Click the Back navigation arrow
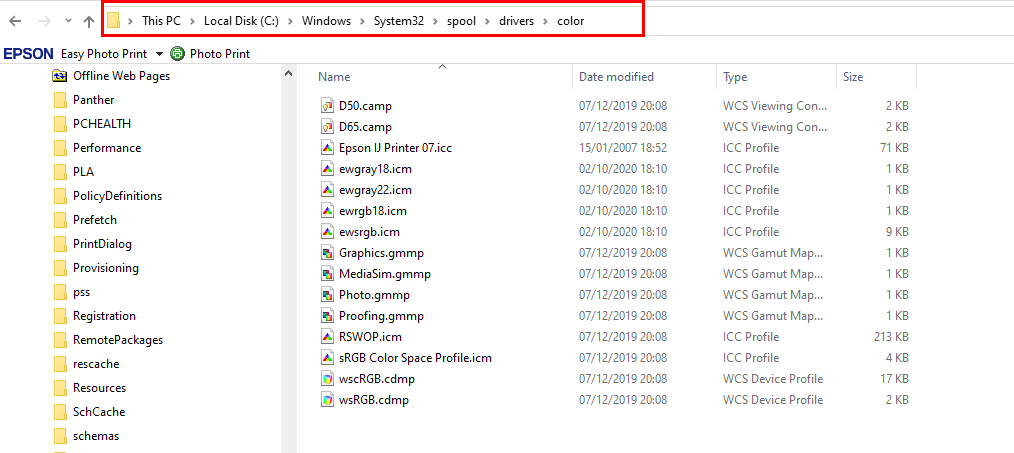 [x=15, y=21]
